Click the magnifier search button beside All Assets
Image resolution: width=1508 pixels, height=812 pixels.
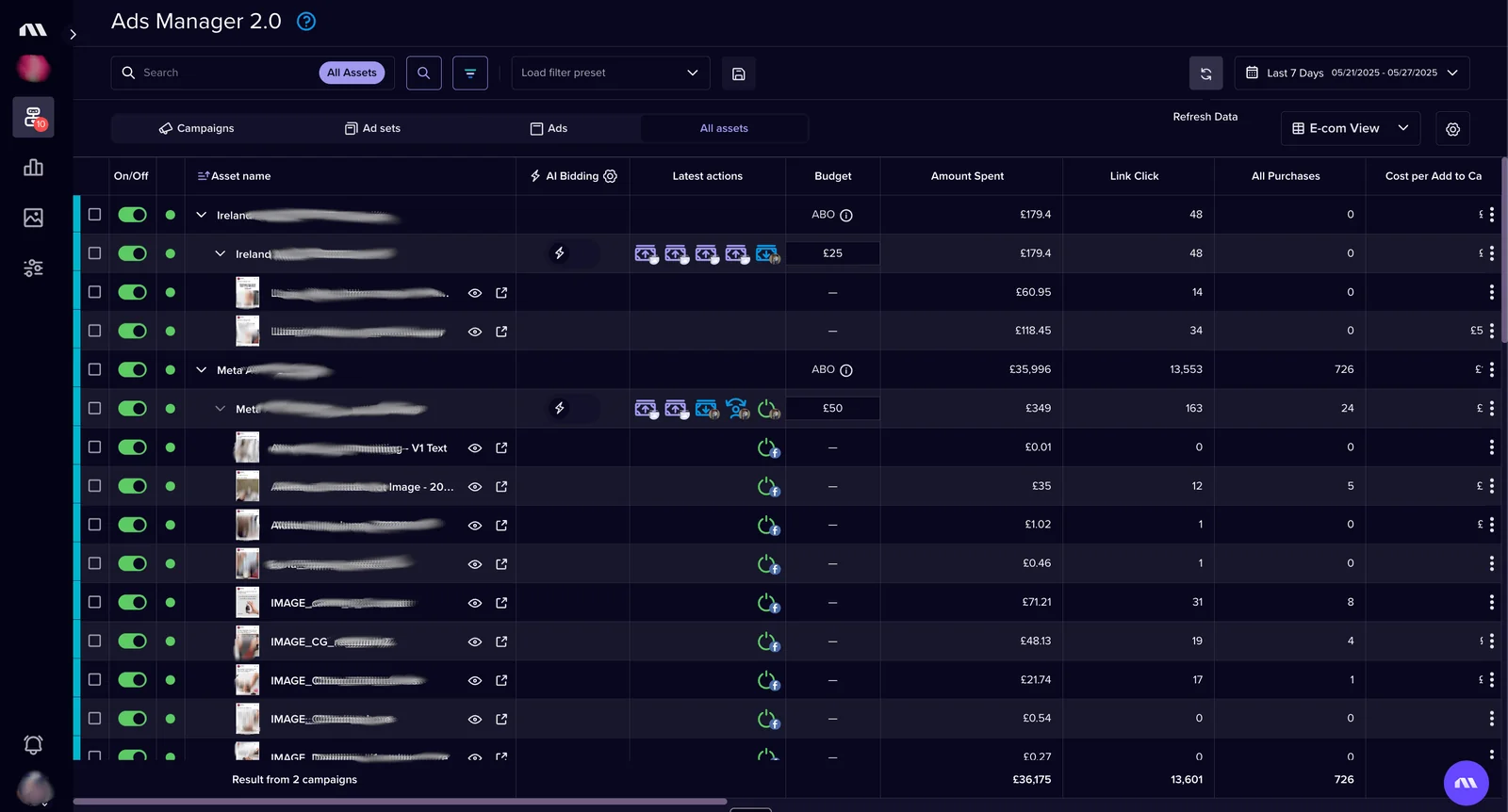pos(424,73)
